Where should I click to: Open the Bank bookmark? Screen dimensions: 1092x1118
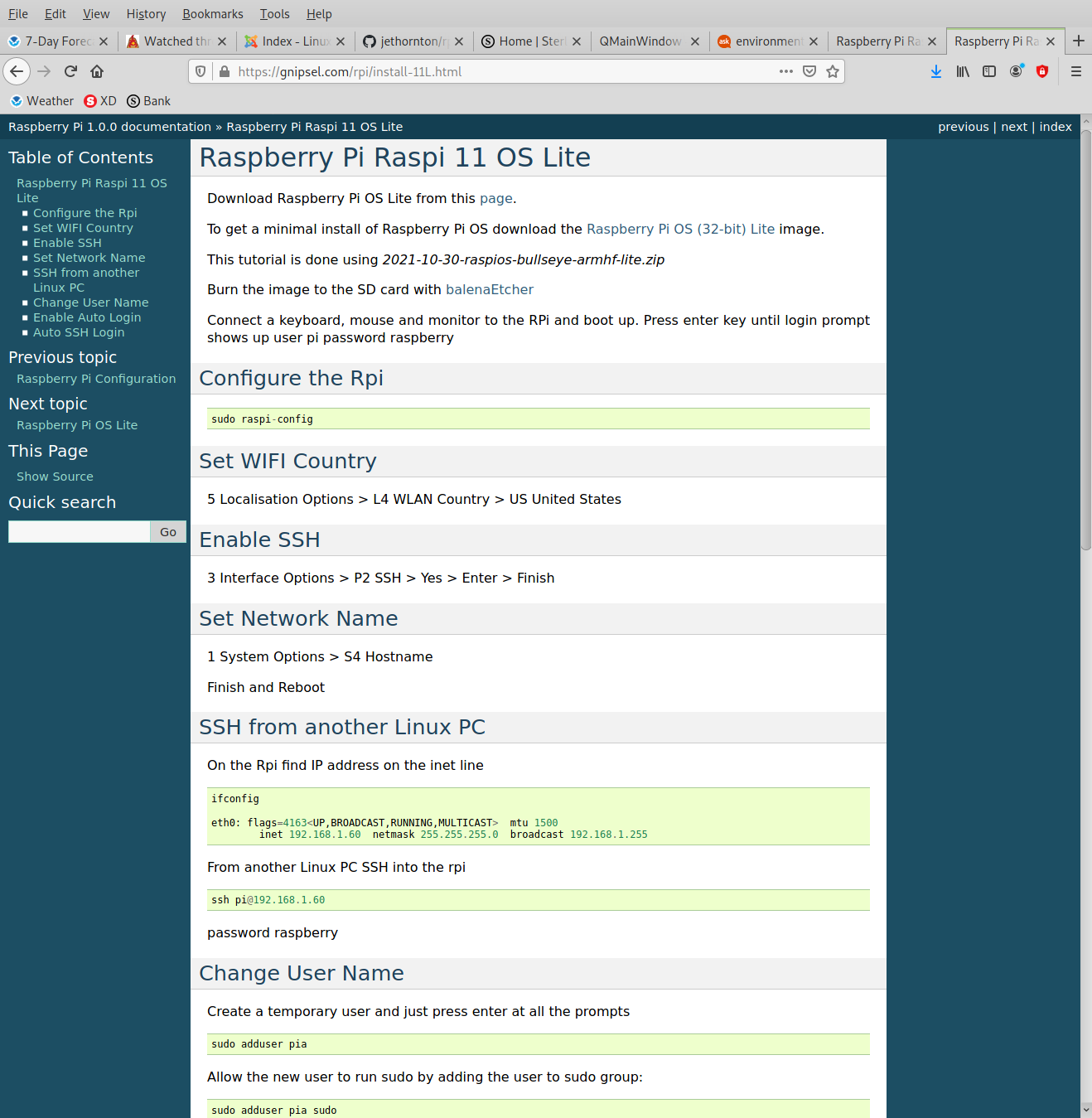tap(149, 101)
